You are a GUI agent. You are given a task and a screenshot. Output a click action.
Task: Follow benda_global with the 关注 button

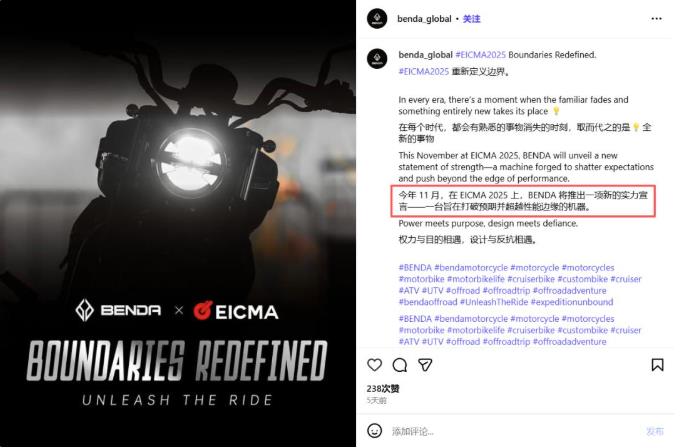(x=471, y=19)
